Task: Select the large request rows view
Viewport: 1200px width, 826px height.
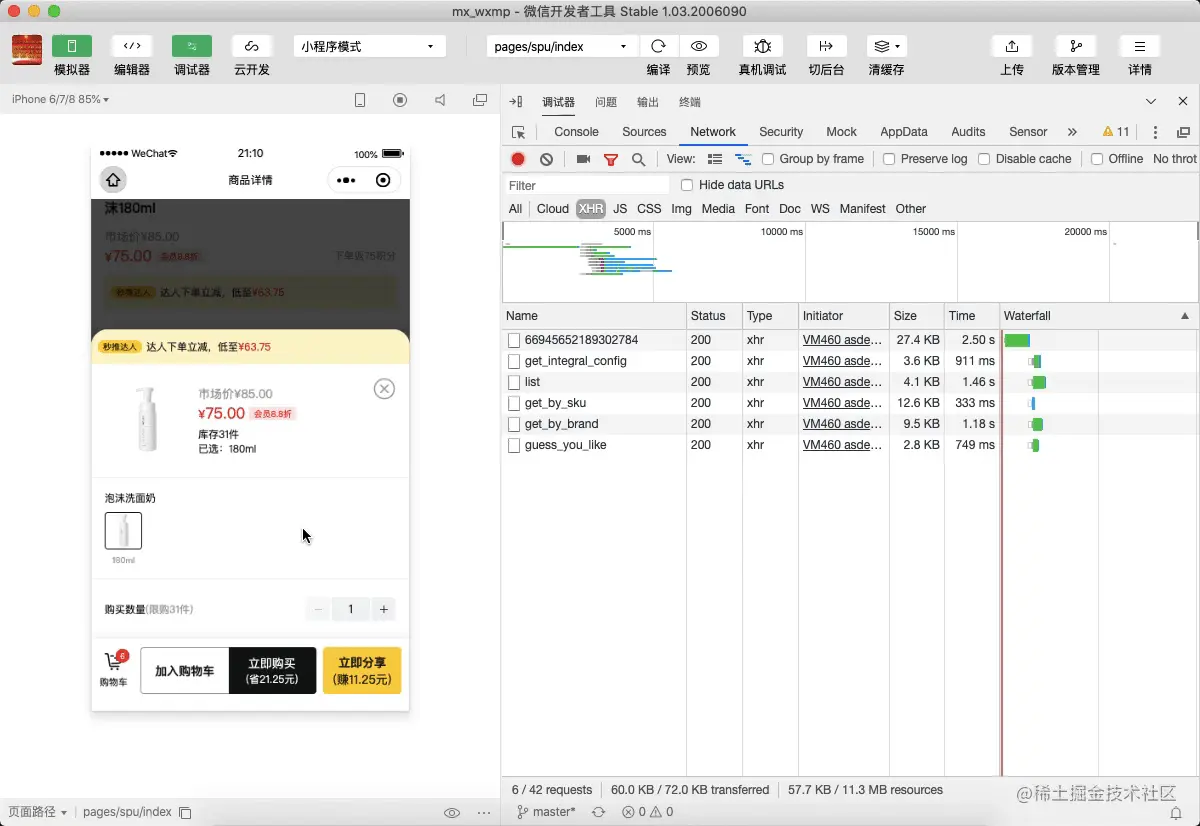Action: click(x=715, y=159)
